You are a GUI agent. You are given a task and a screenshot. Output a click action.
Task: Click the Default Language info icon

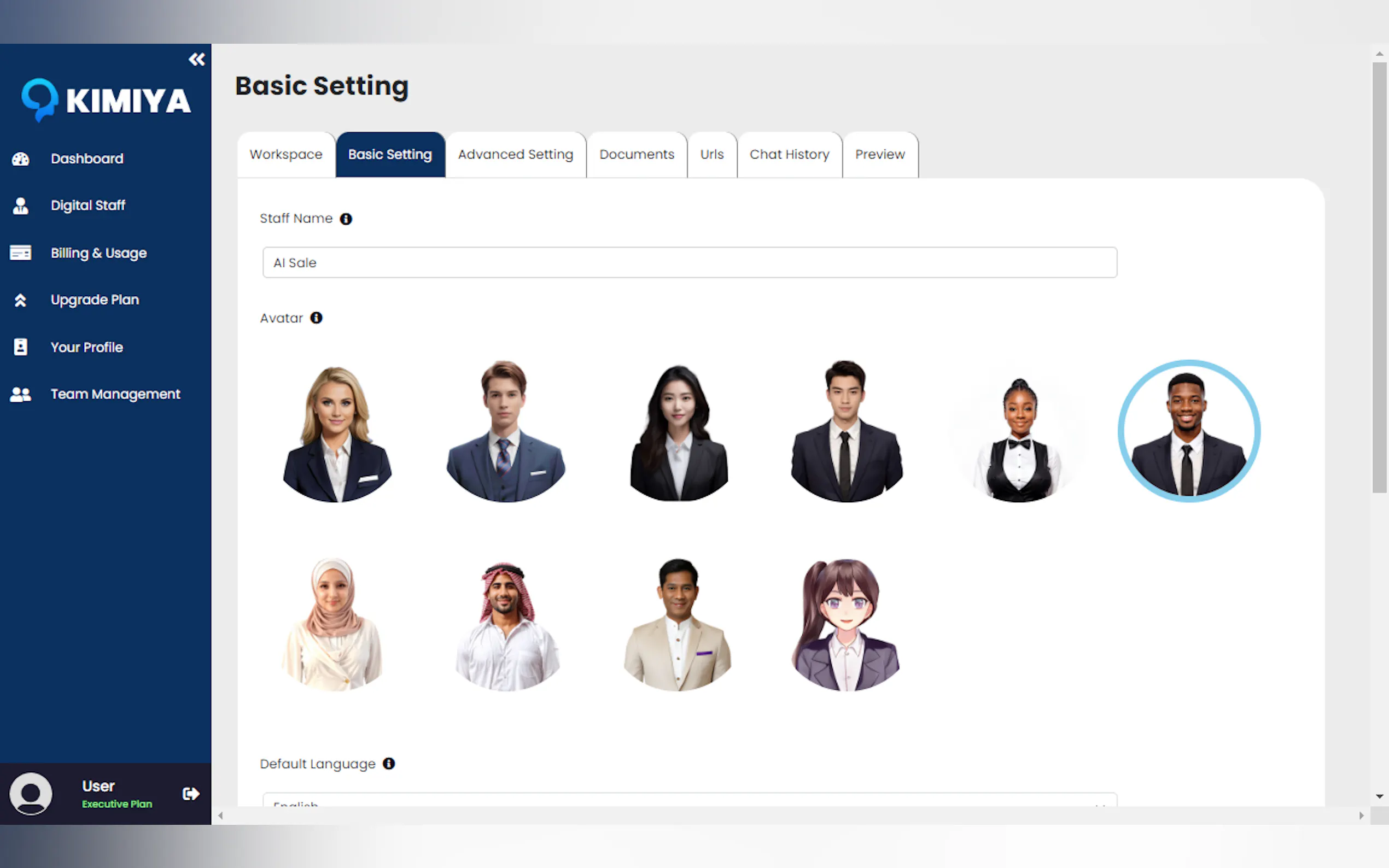click(x=389, y=764)
